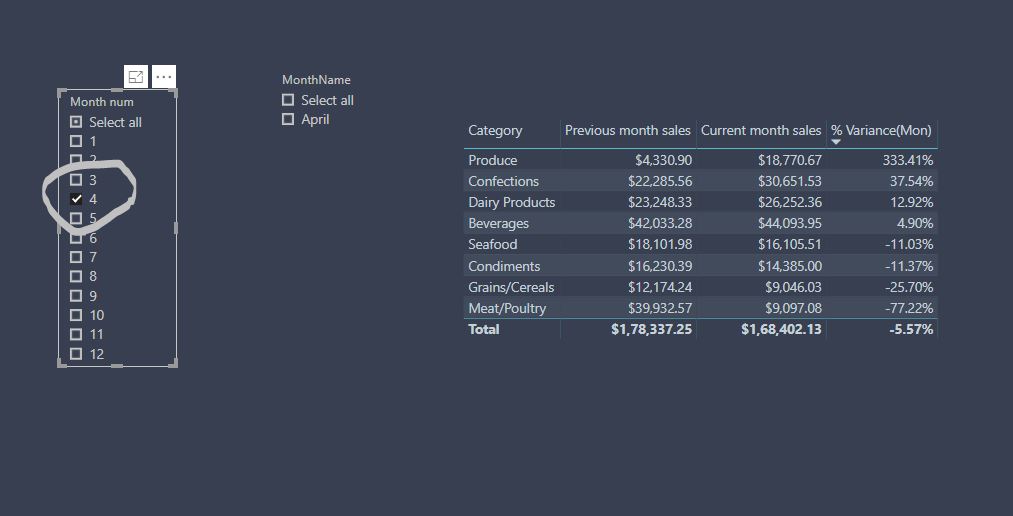
Task: Click the $26,252.36 current sales cell
Action: point(790,203)
